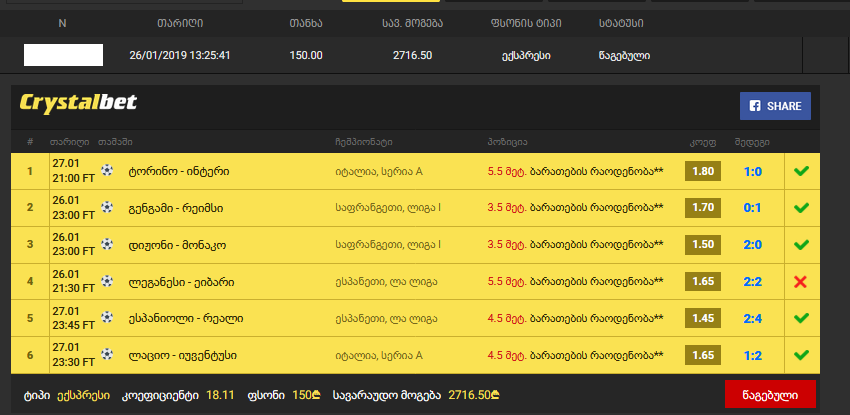Click the 150.00 stake amount cell
850x415 pixels.
click(306, 55)
